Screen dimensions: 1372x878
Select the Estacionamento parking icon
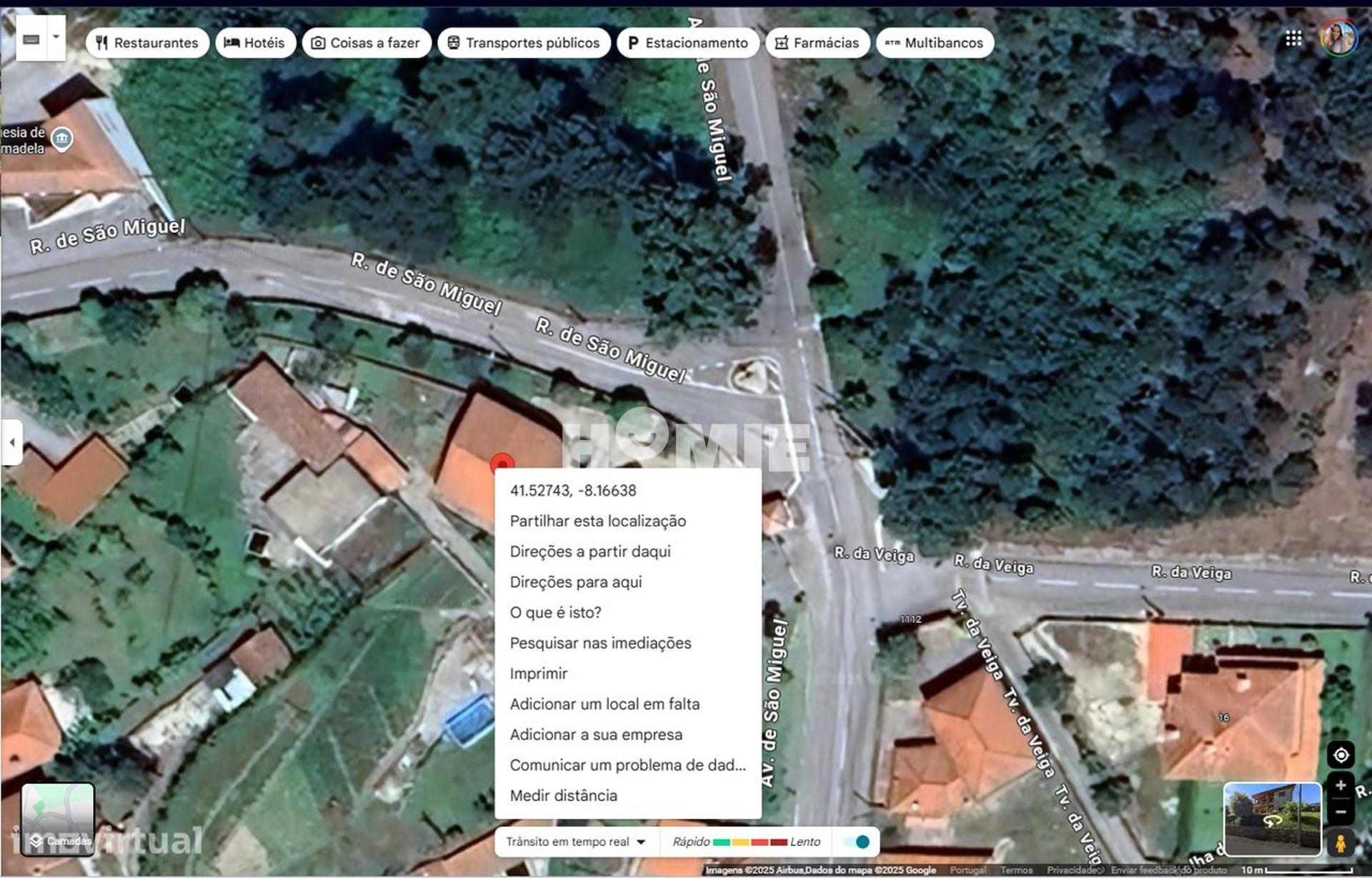tap(632, 42)
